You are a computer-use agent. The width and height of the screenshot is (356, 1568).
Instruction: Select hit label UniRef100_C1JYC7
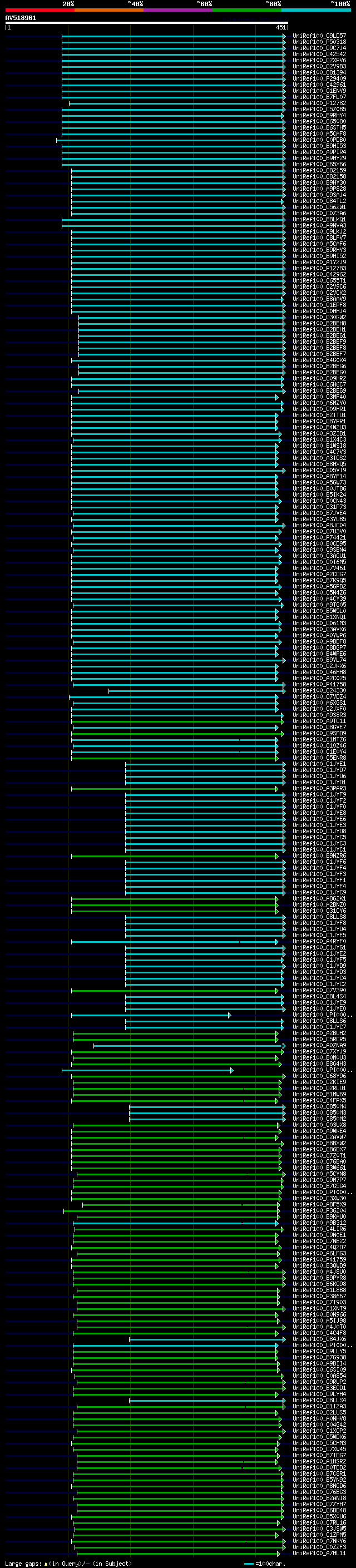point(319,1027)
